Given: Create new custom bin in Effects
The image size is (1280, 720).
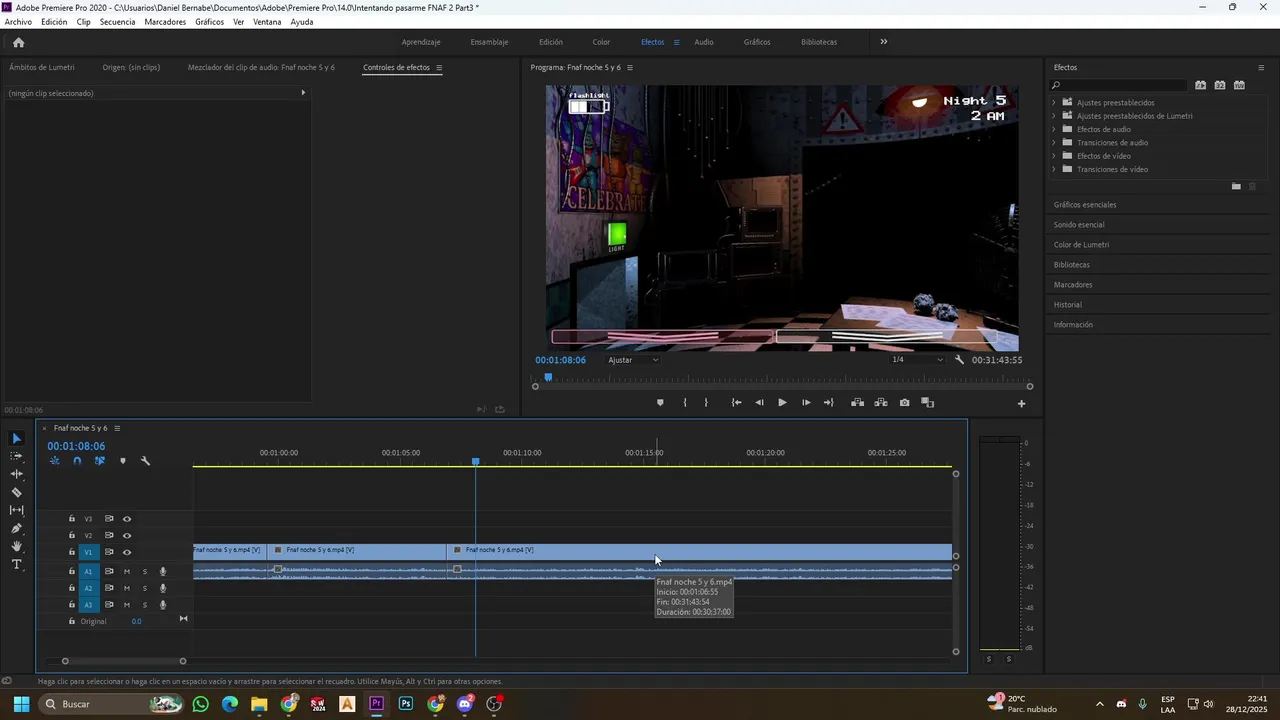Looking at the screenshot, I should (x=1236, y=187).
